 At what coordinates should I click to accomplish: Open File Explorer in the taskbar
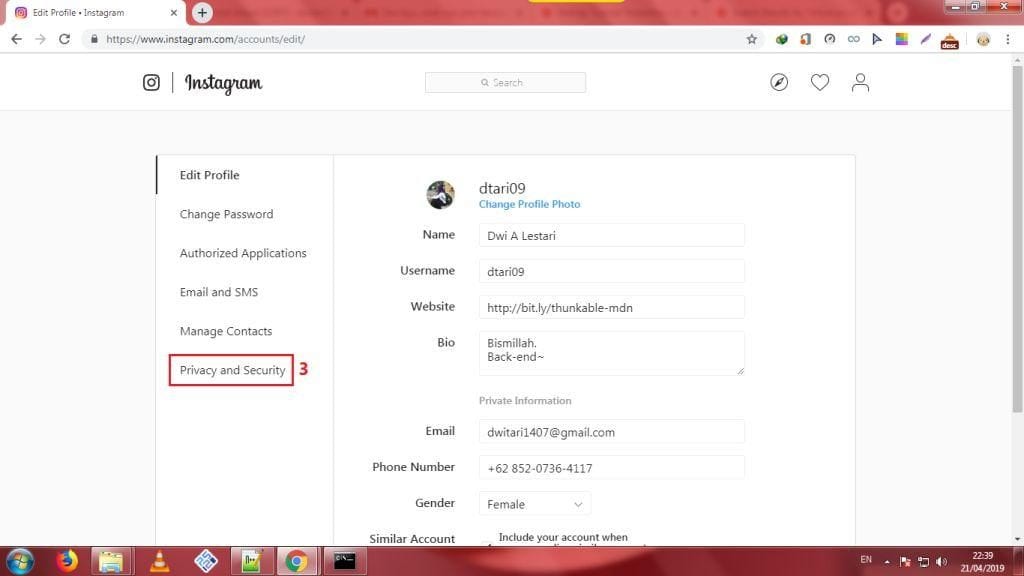[x=111, y=562]
